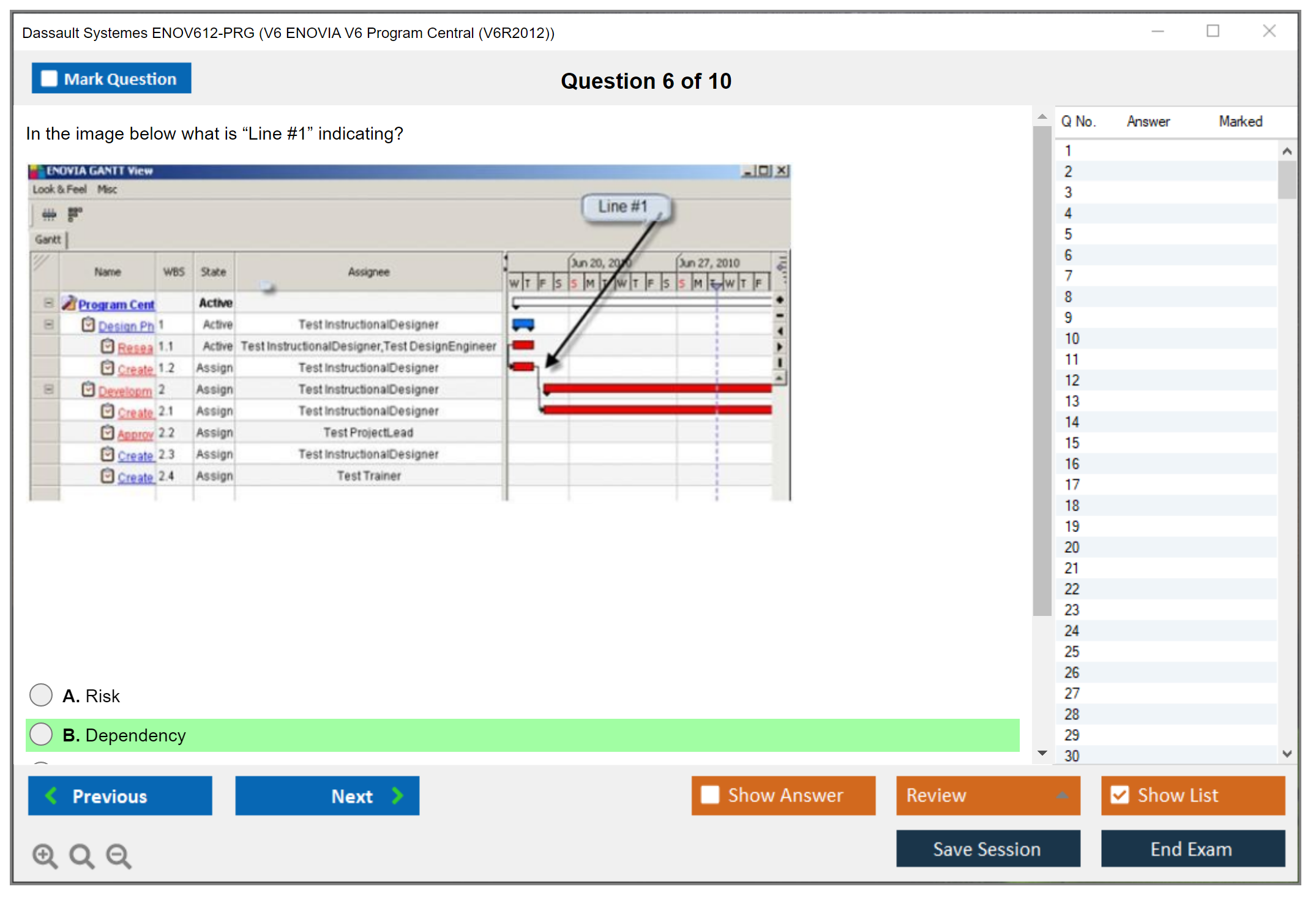Click the End Exam button

pyautogui.click(x=1192, y=849)
